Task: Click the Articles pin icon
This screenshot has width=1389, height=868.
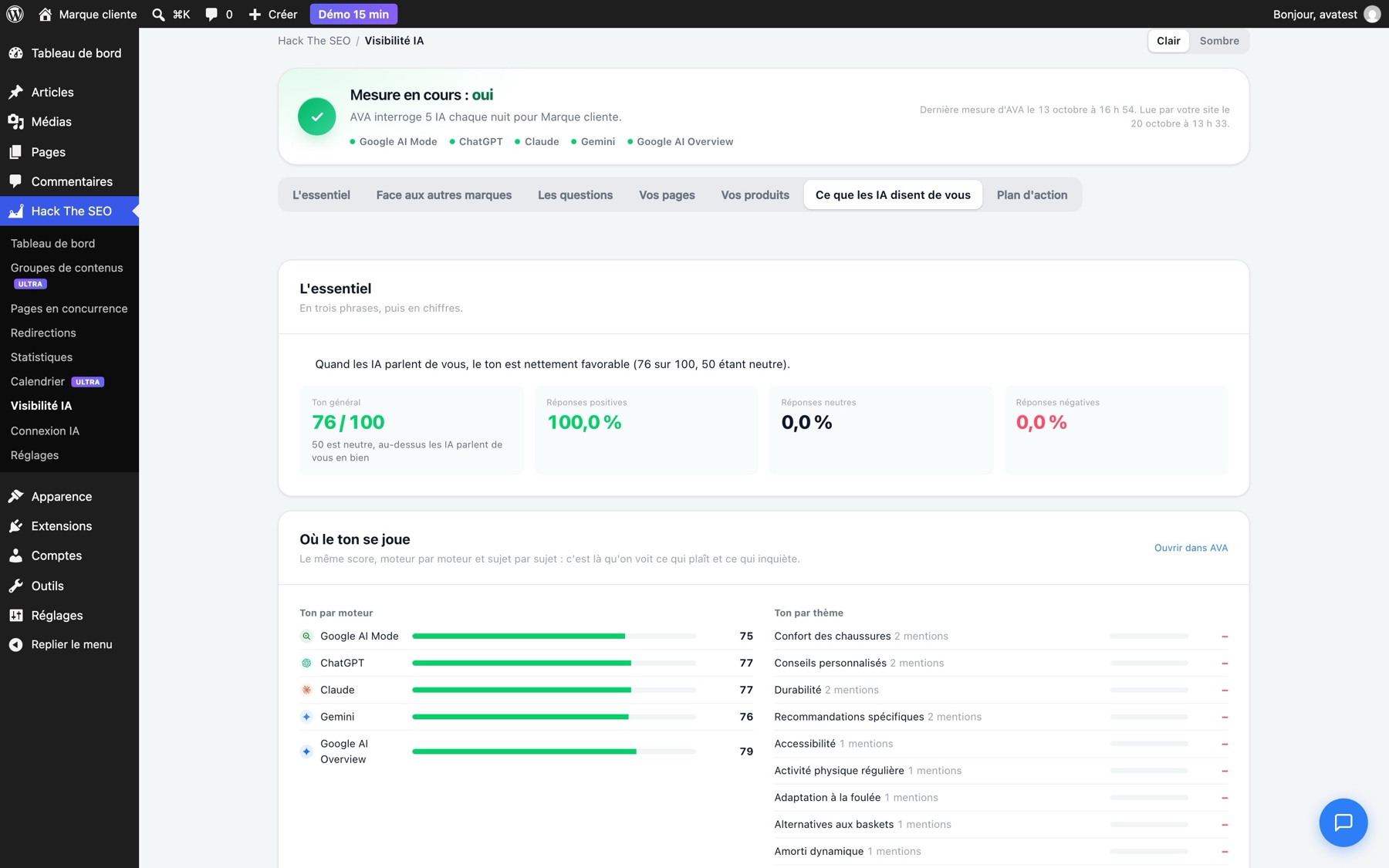Action: click(x=15, y=92)
